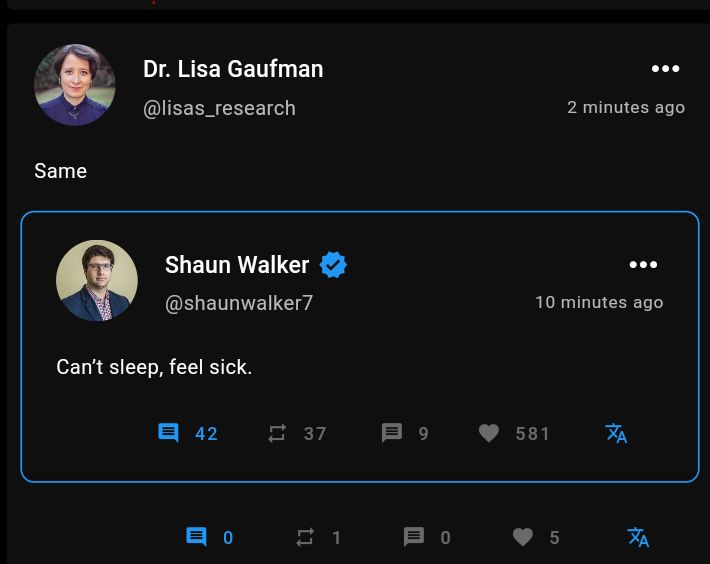Image resolution: width=710 pixels, height=564 pixels.
Task: Click the '10 minutes ago' timestamp
Action: pos(599,302)
